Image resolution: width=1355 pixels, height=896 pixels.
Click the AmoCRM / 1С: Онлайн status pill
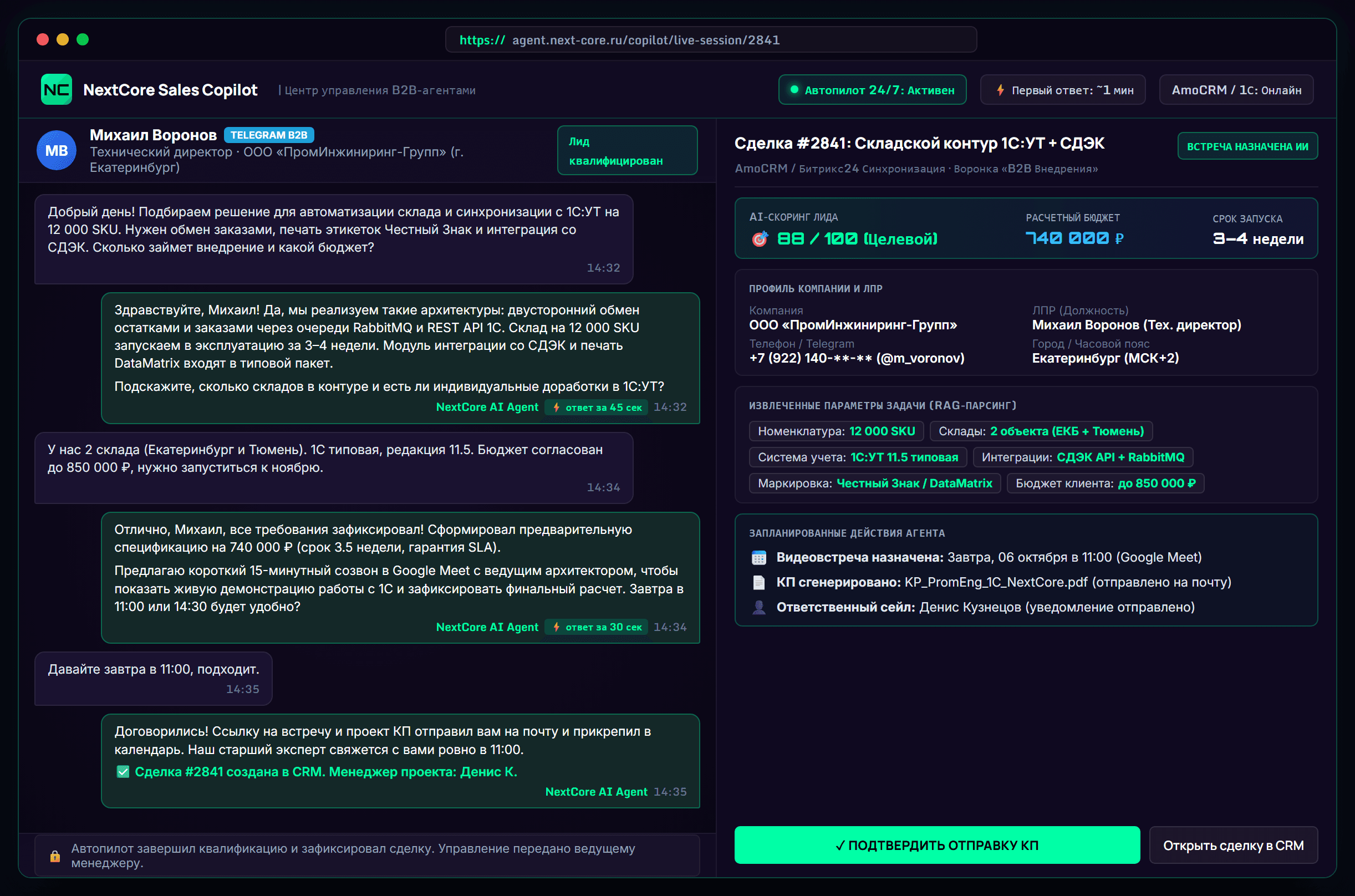click(x=1236, y=90)
